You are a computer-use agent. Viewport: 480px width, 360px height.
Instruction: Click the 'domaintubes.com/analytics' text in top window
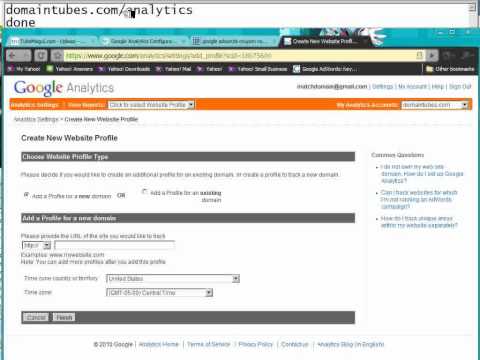point(99,10)
